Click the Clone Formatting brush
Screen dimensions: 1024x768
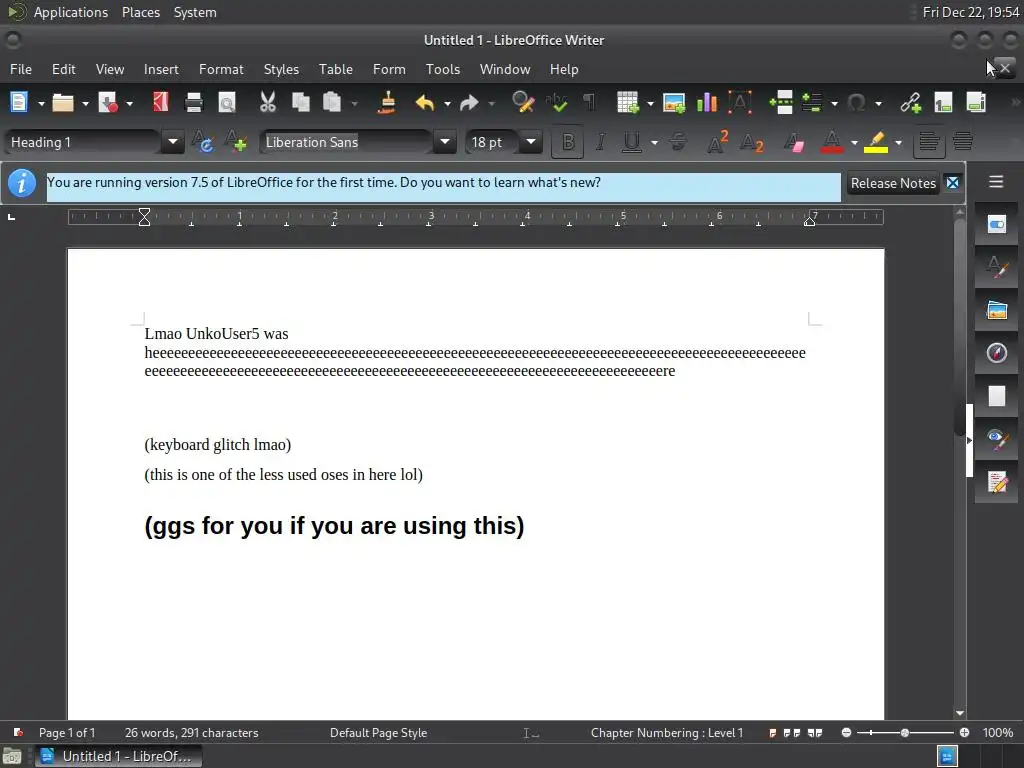pyautogui.click(x=387, y=103)
